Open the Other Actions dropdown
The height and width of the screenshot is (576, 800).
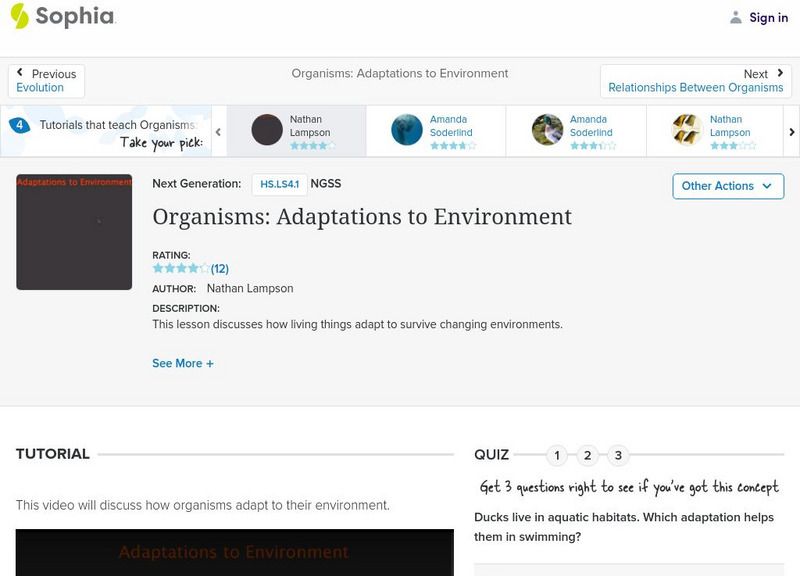pos(726,186)
